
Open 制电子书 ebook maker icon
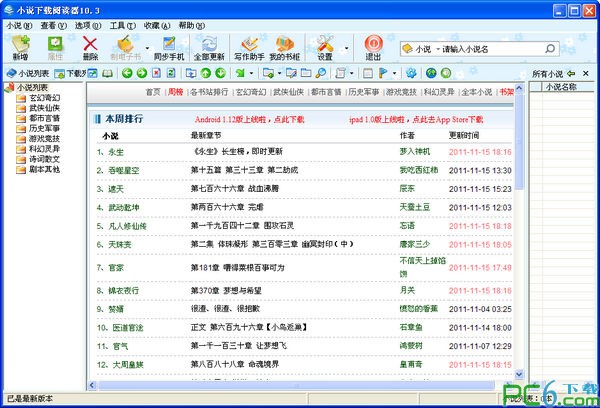pyautogui.click(x=126, y=48)
